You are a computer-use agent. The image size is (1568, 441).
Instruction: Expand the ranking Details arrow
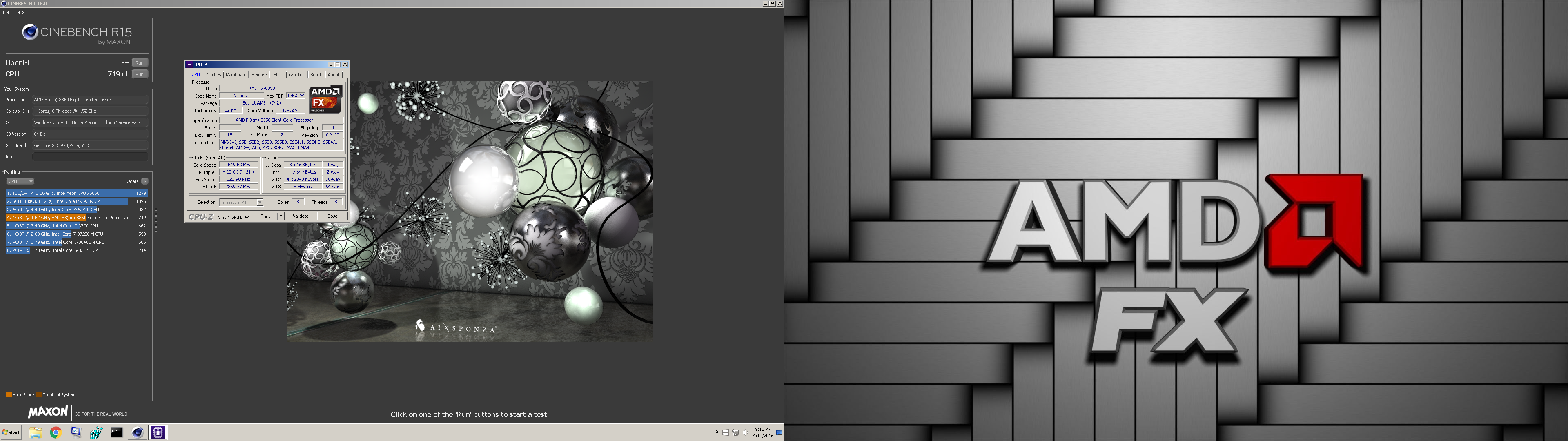[145, 182]
